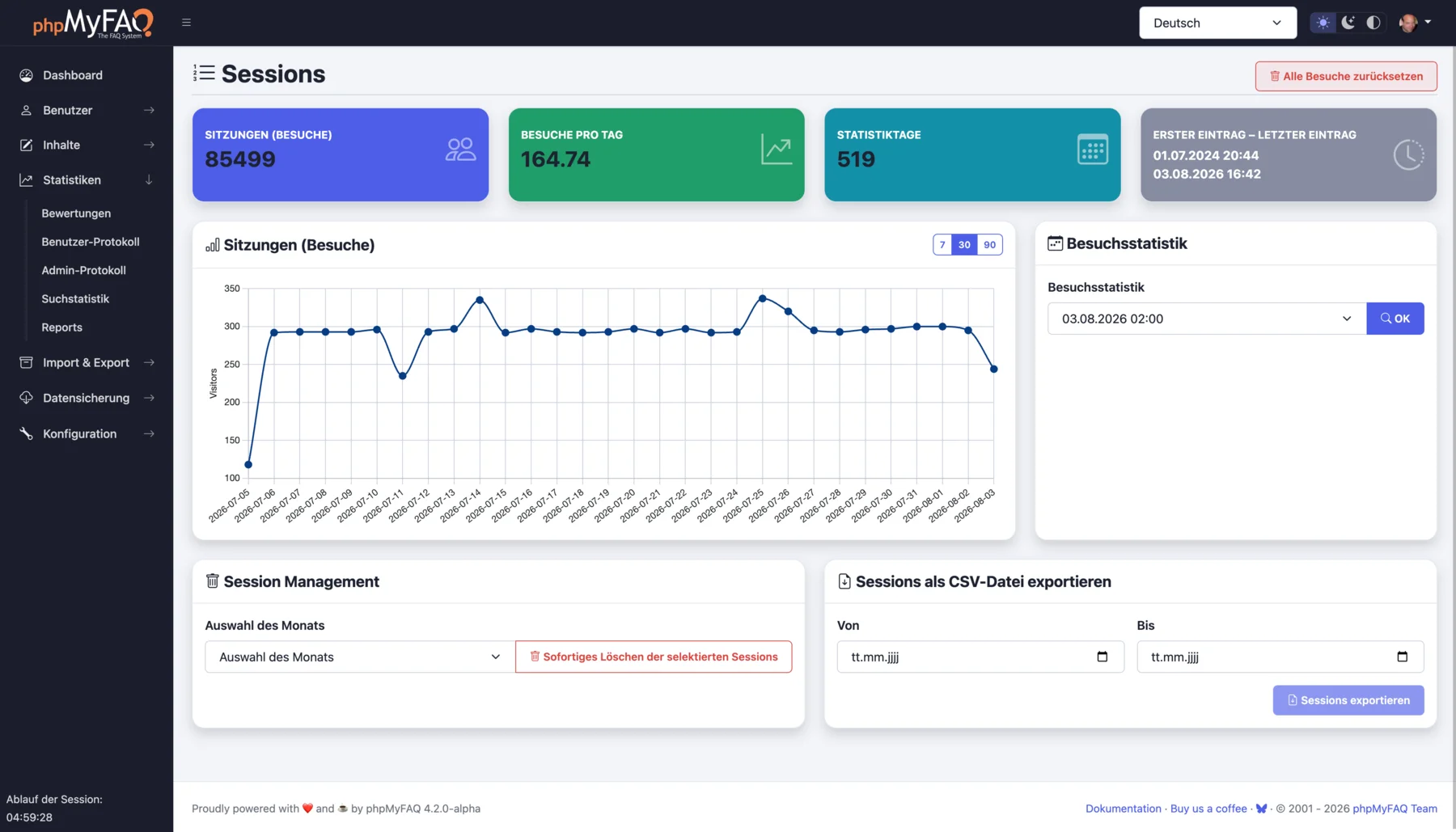This screenshot has height=832, width=1456.
Task: Show 30 days in sessions chart
Action: [x=964, y=244]
